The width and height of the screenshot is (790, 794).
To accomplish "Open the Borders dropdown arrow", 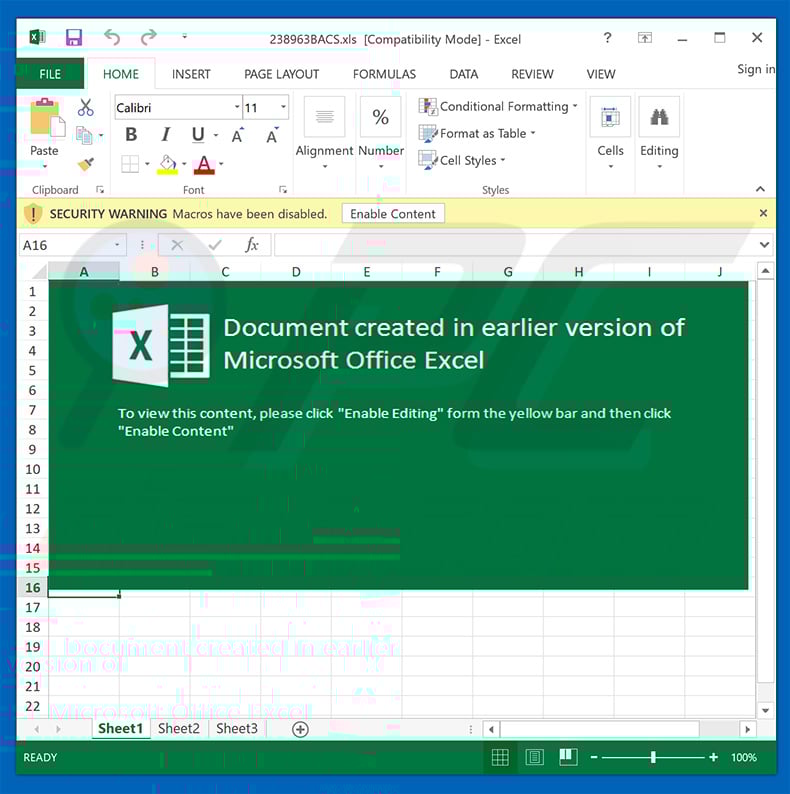I will click(147, 164).
